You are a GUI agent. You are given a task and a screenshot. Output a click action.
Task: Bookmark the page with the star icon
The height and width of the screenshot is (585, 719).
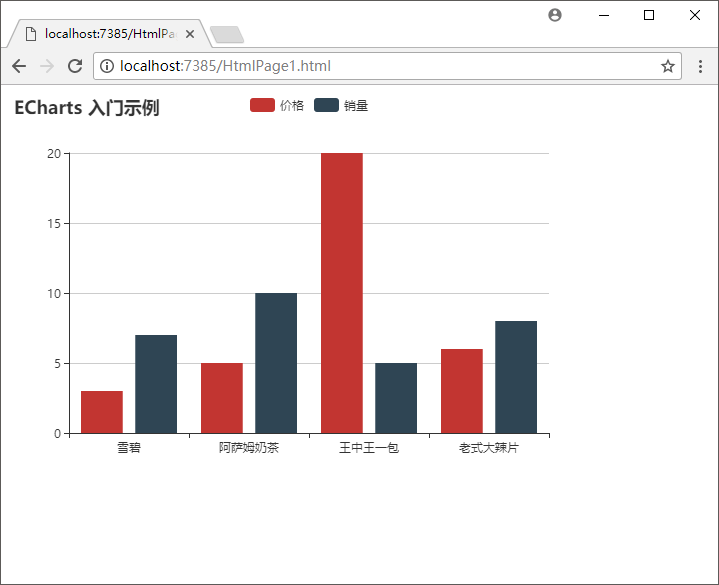[668, 66]
